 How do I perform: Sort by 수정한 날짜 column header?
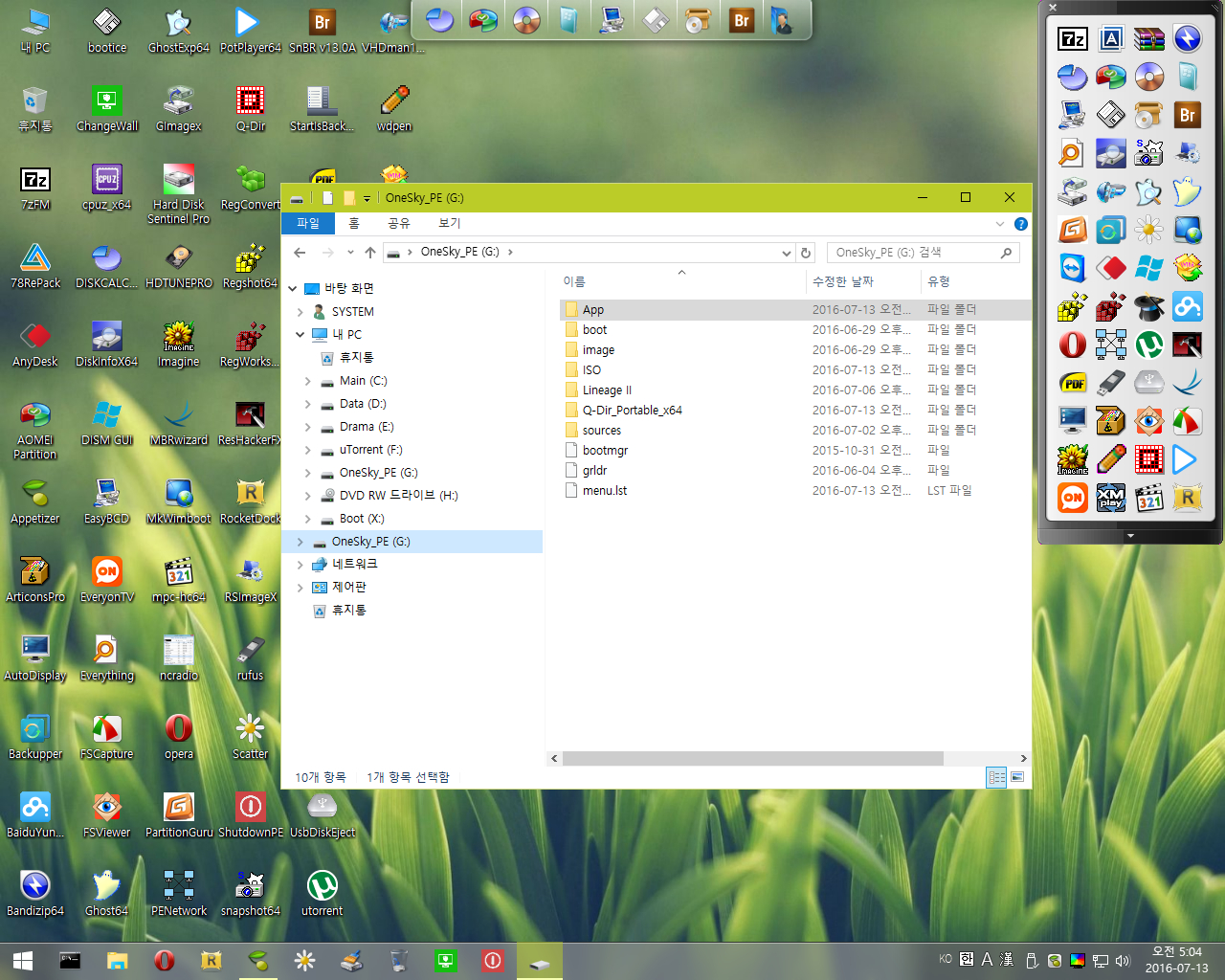[863, 281]
